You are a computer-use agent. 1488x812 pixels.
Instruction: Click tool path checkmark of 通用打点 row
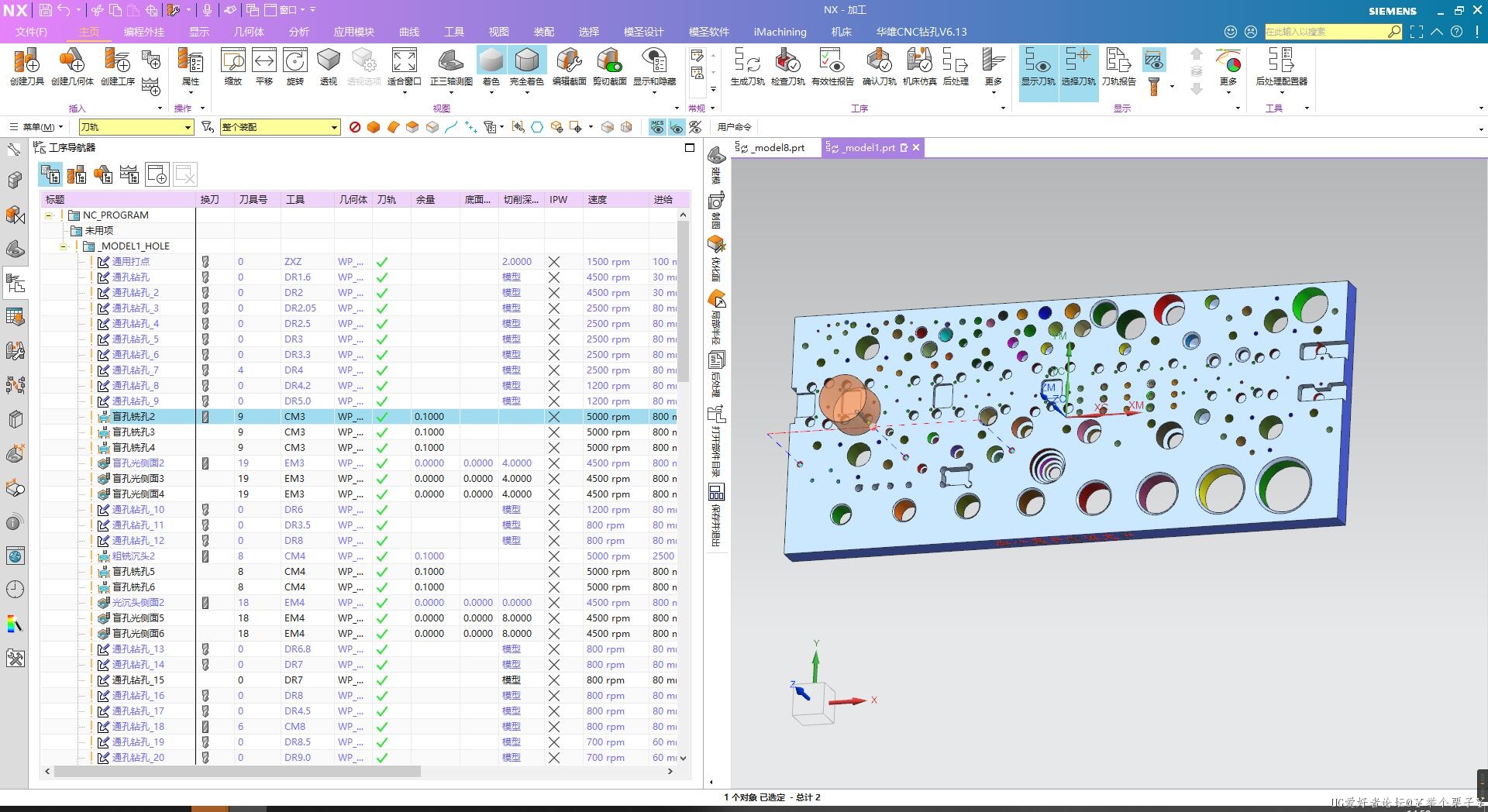click(382, 262)
